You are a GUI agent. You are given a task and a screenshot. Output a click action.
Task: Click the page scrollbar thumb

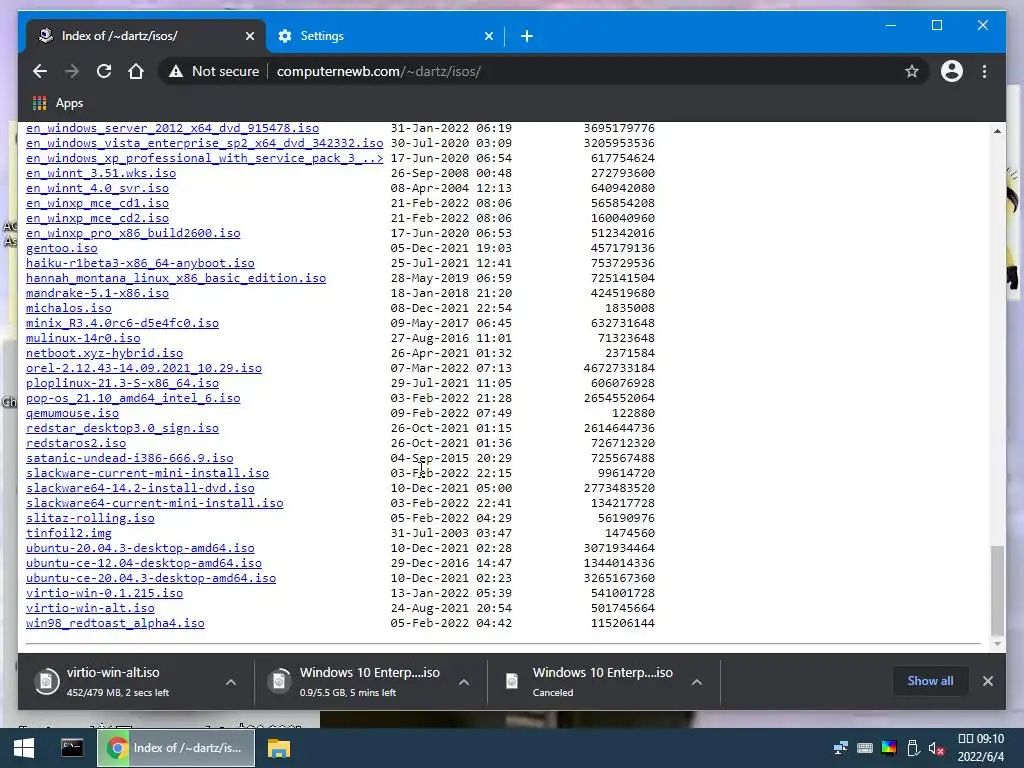click(x=997, y=590)
